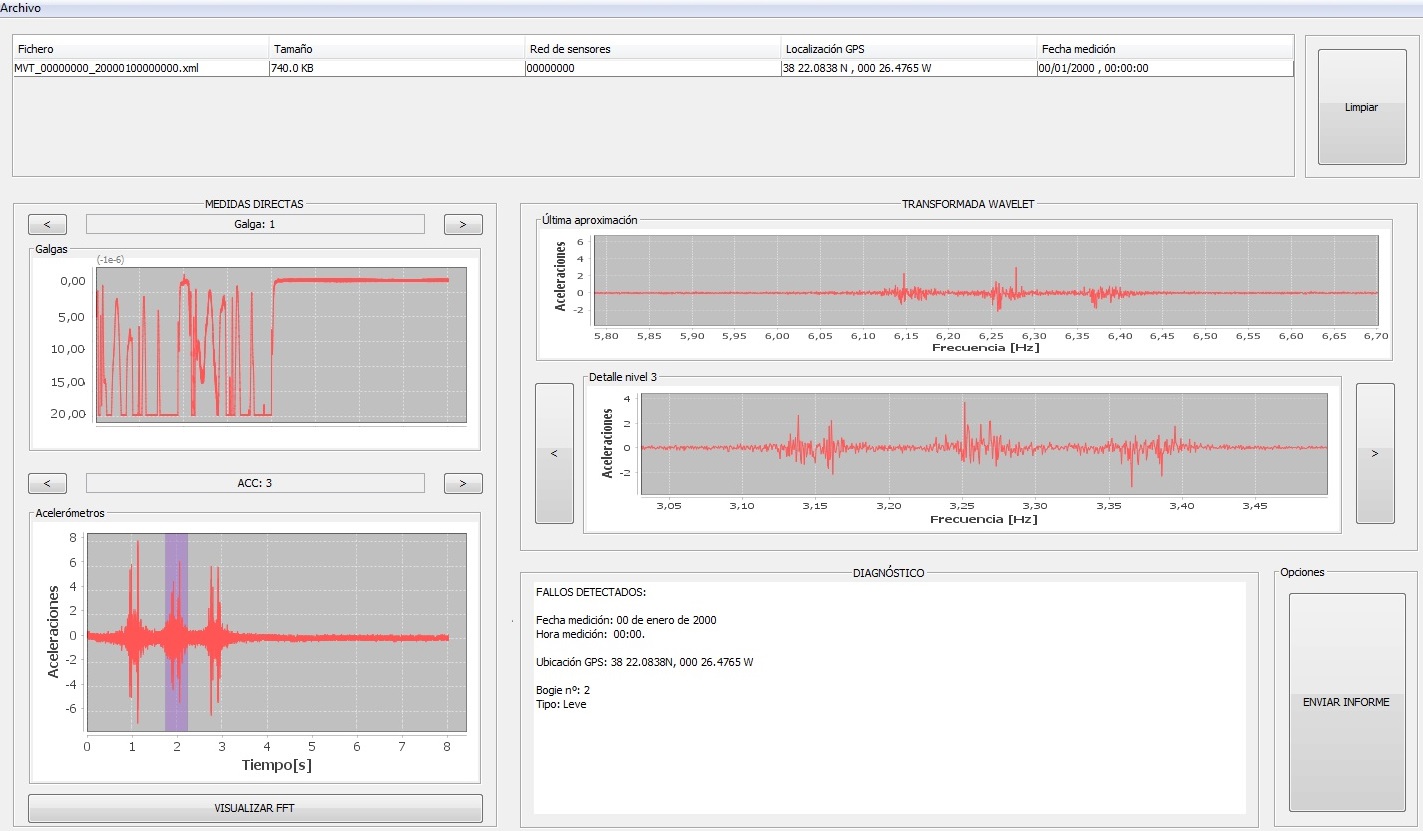Click purple highlighted region in accelerometer chart
Screen dimensions: 1423x831
(176, 632)
